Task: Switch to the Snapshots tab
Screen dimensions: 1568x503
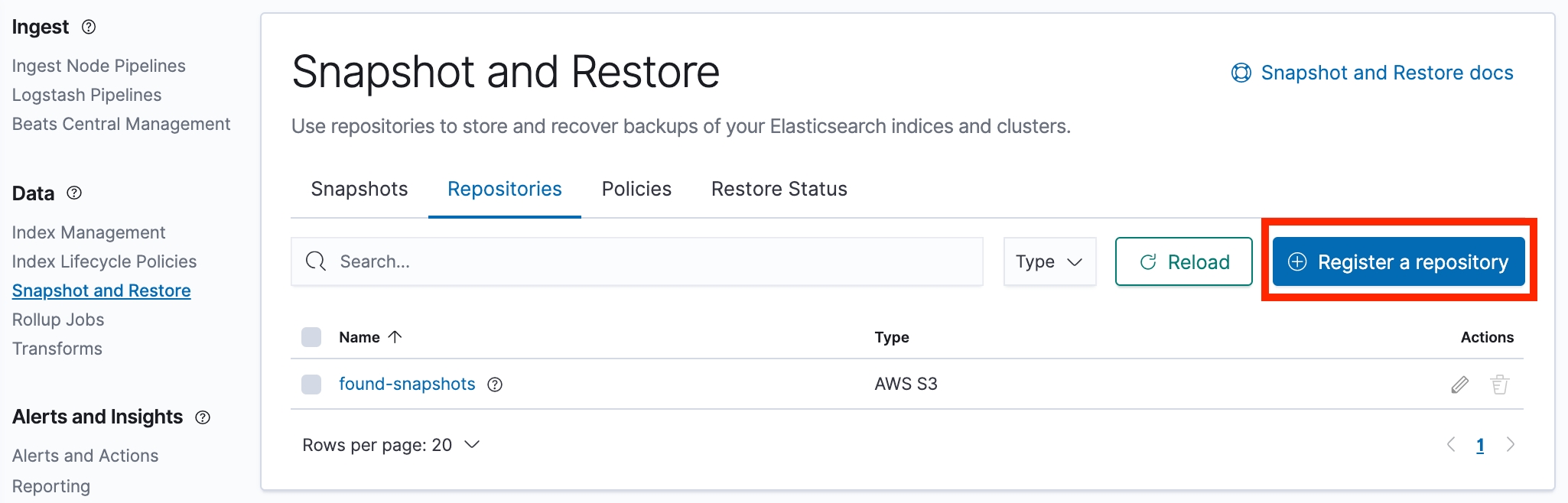Action: [x=359, y=189]
